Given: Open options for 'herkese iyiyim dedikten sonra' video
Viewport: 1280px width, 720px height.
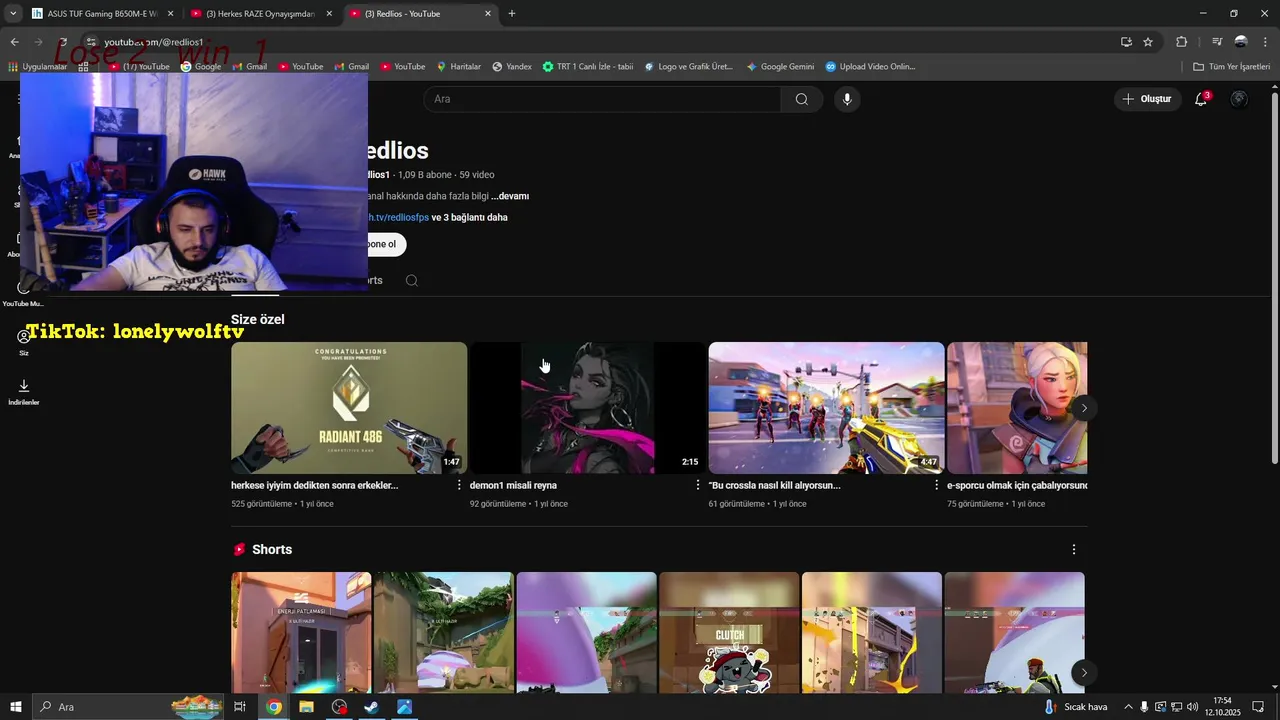Looking at the screenshot, I should [x=459, y=485].
